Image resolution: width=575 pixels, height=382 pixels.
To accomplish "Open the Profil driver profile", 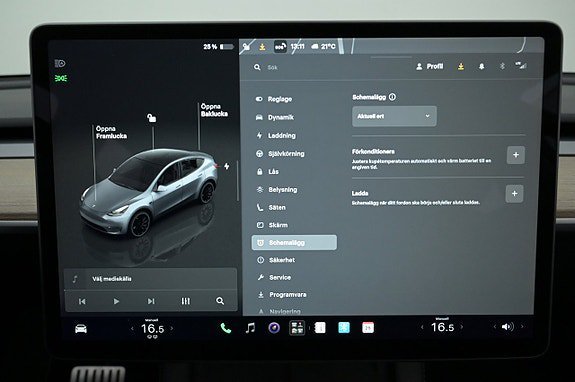I will point(429,66).
